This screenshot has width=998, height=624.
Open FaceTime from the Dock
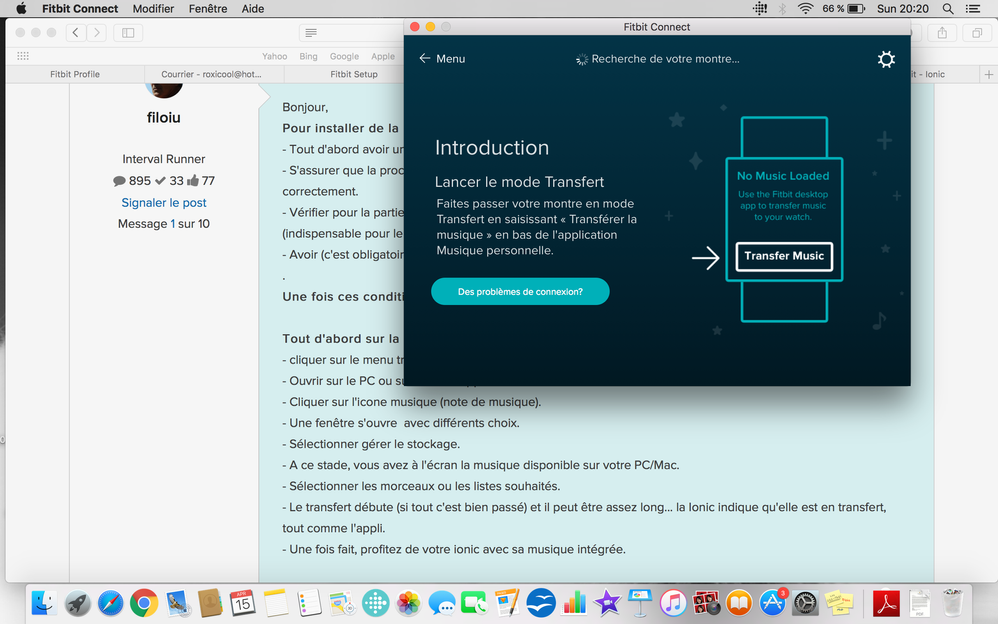474,602
